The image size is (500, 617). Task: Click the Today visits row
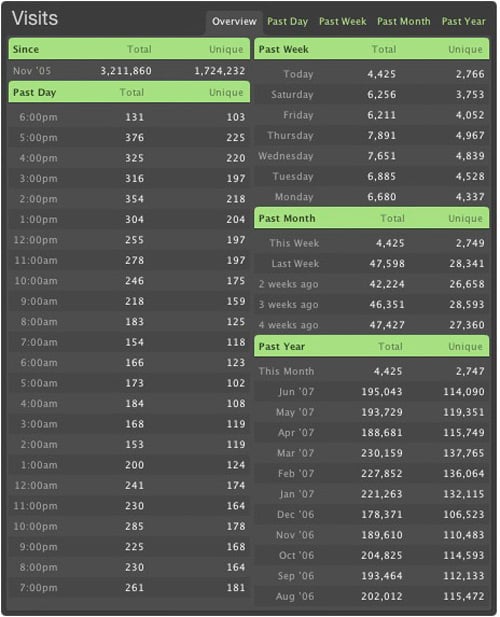[371, 74]
